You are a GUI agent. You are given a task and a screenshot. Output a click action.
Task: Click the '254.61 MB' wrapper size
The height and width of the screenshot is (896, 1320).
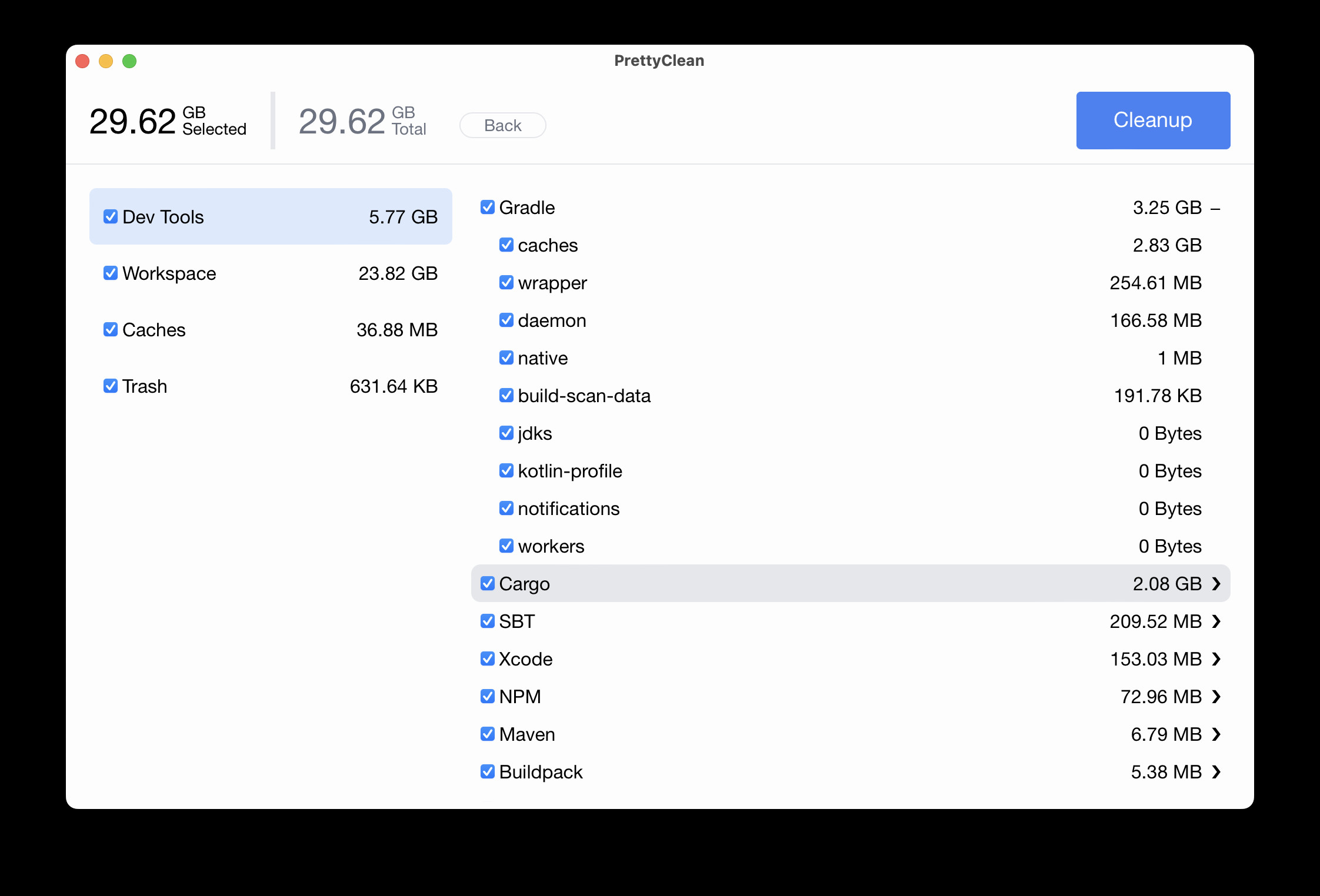[x=1155, y=283]
